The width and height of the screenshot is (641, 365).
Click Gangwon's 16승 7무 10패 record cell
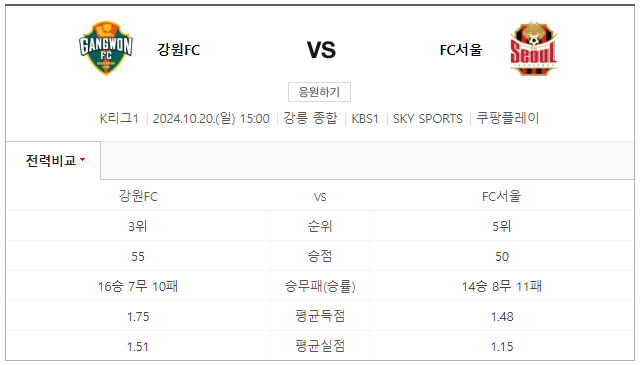point(138,286)
